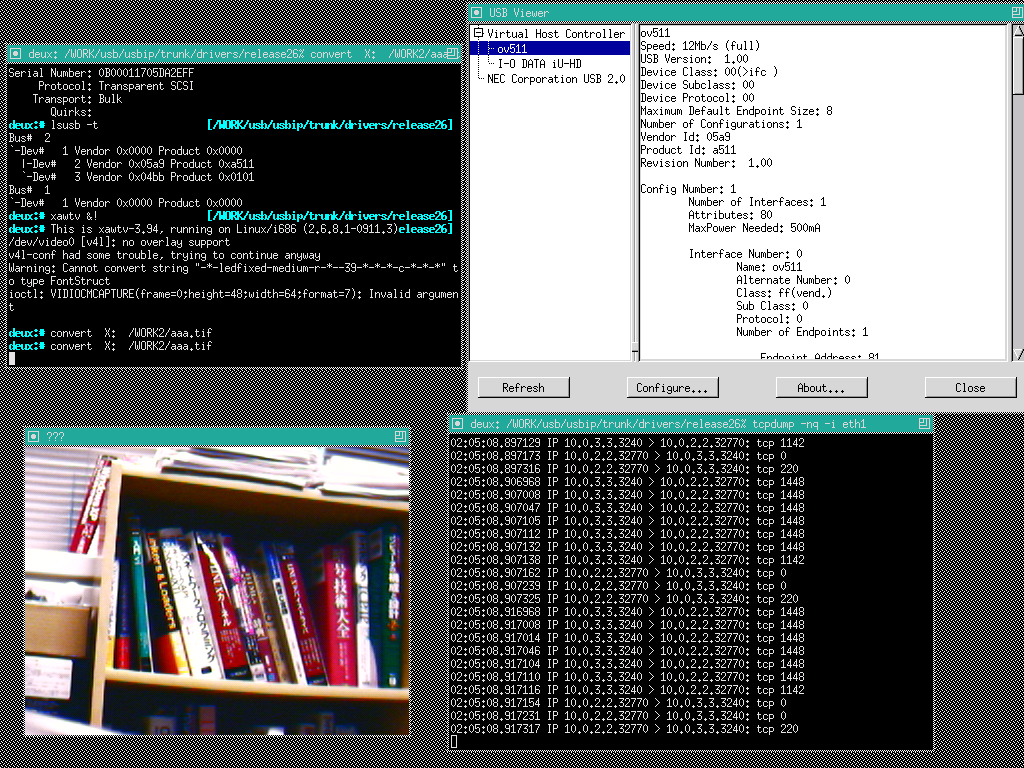Open the webcam '???' window menu icon
This screenshot has height=768, width=1024.
pyautogui.click(x=33, y=436)
